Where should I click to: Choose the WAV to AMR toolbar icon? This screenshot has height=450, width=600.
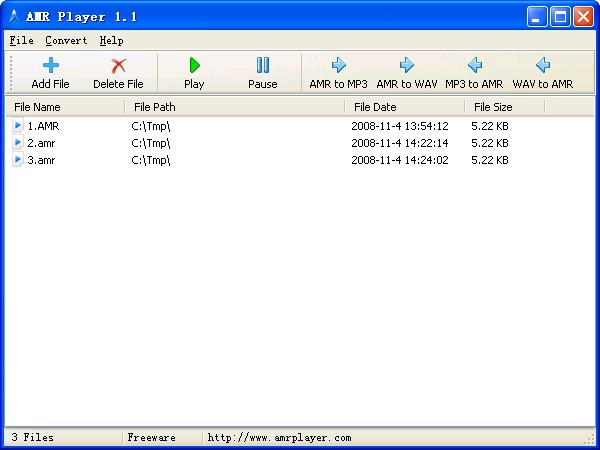[542, 66]
